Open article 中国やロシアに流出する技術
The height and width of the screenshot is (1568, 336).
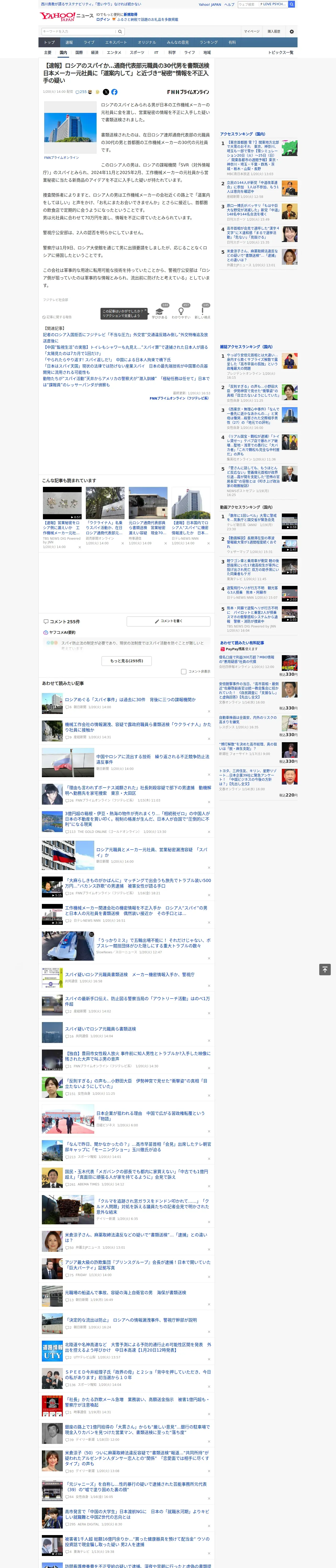tap(153, 759)
